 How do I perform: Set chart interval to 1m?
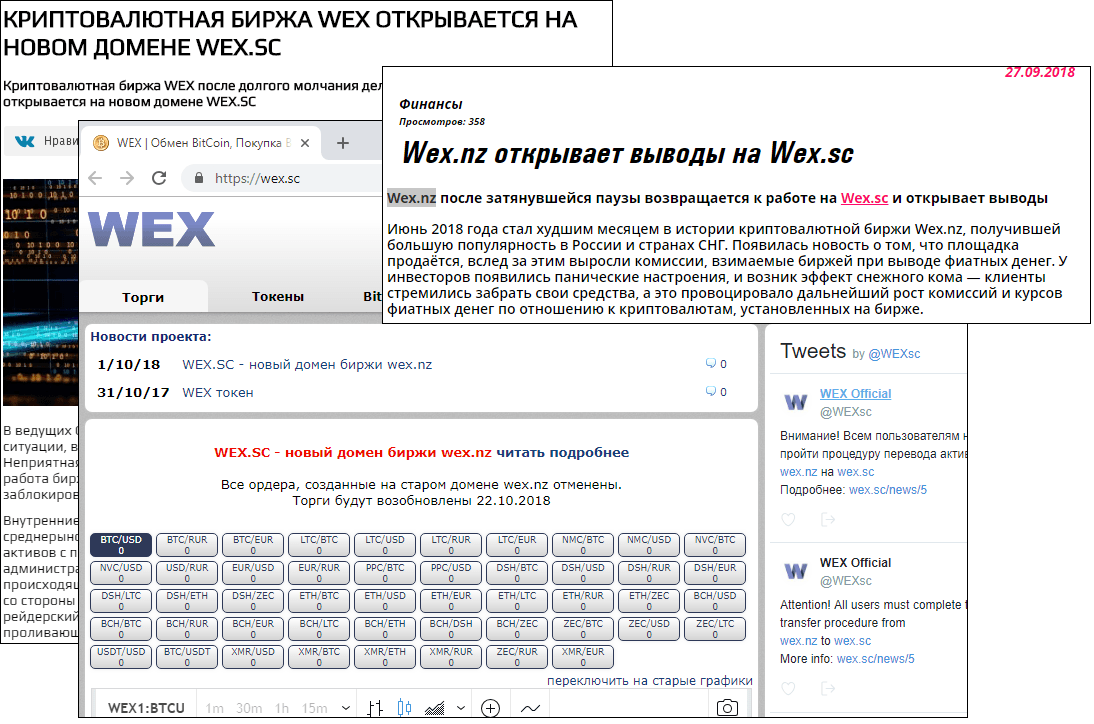coord(215,708)
